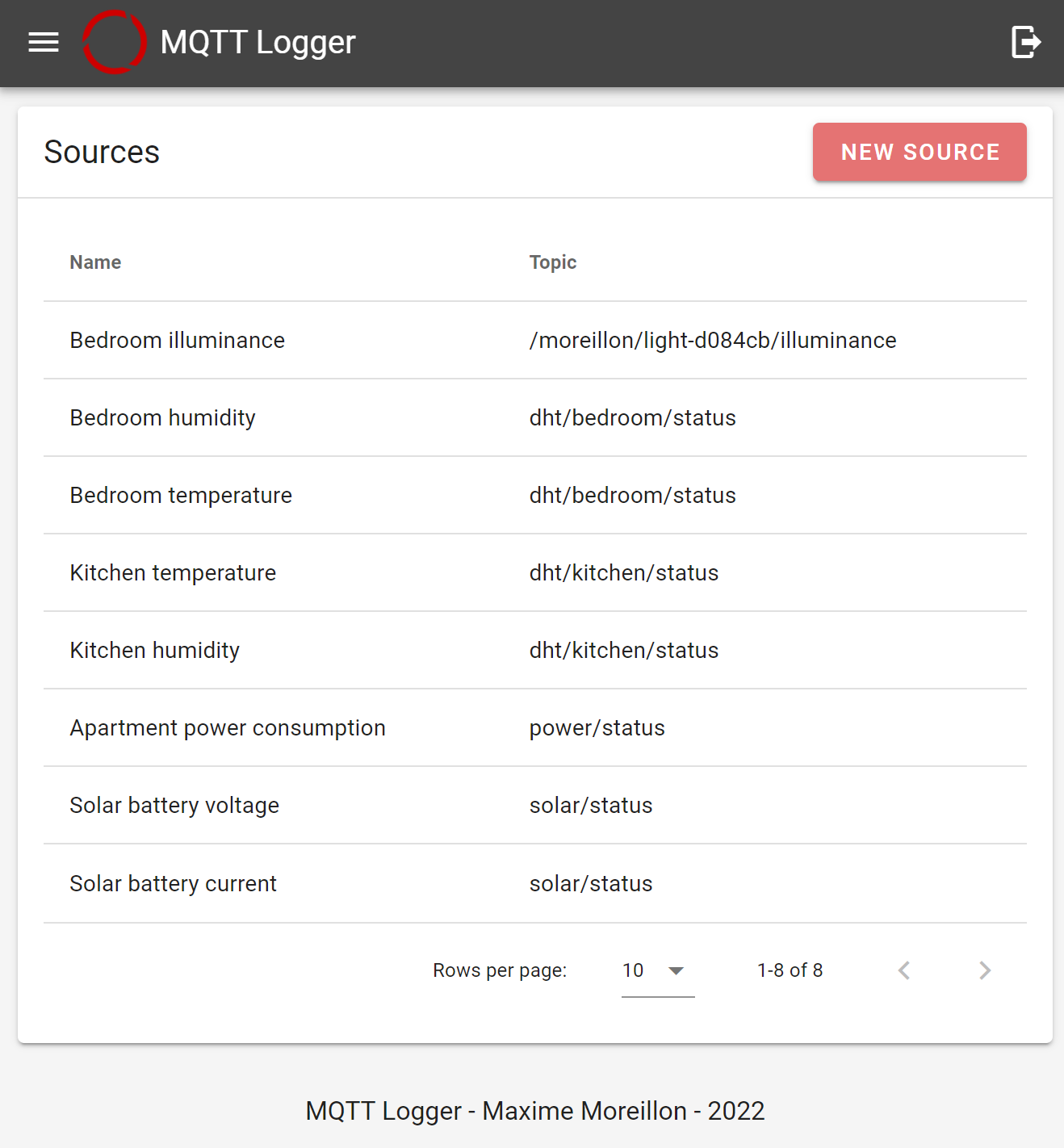Select the Kitchen temperature row
The width and height of the screenshot is (1064, 1148).
(x=535, y=572)
